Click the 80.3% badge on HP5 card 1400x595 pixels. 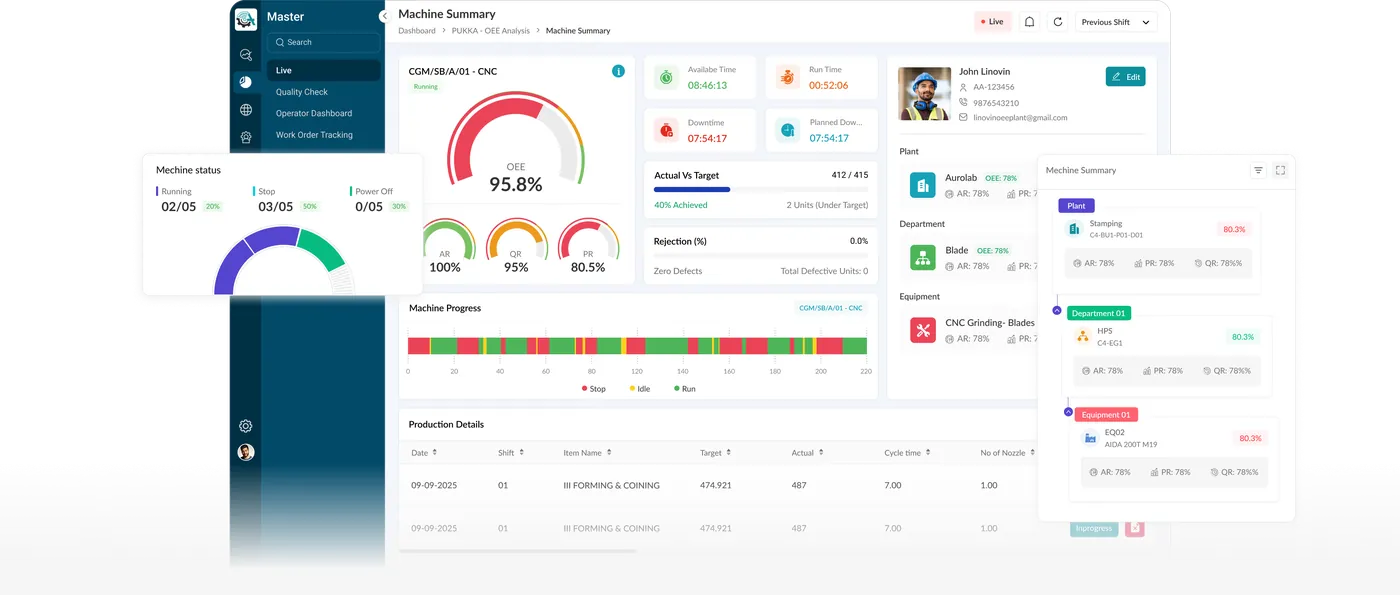point(1242,337)
